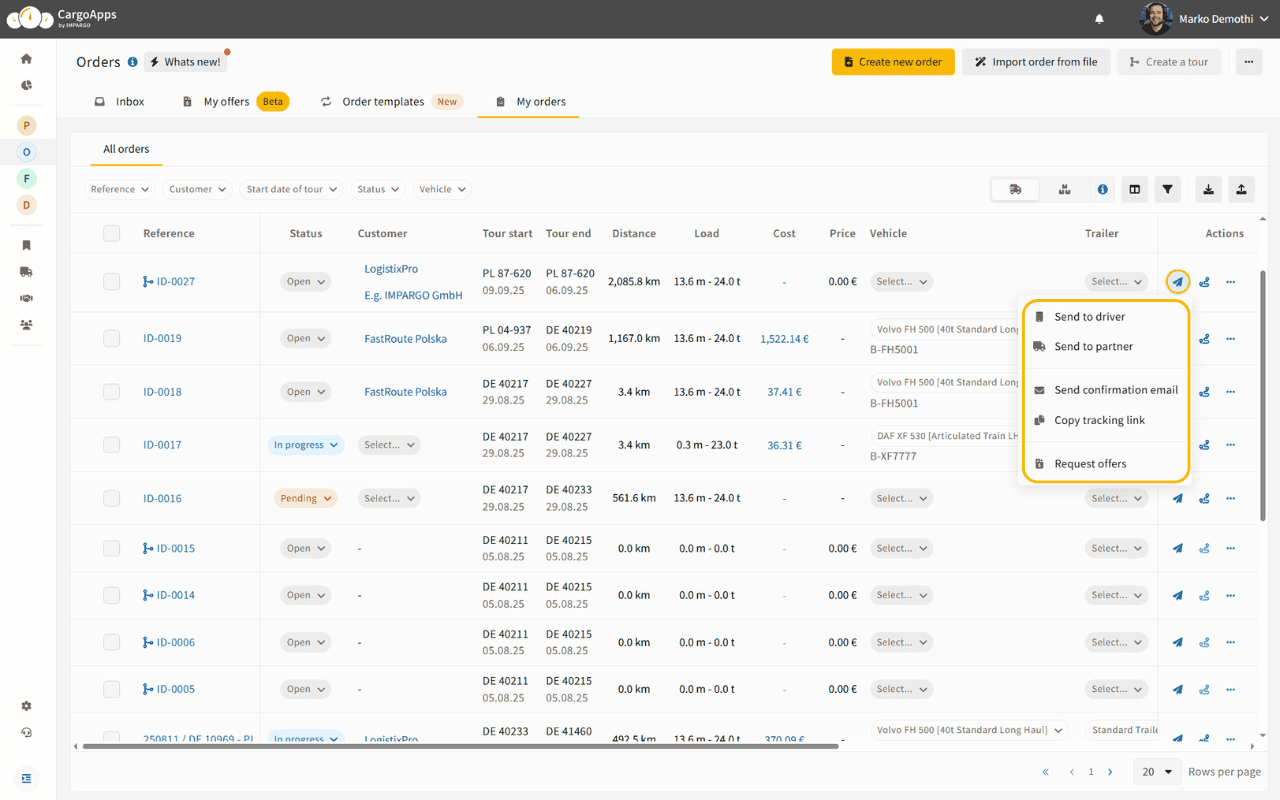Switch to the My offers tab
Screen dimensions: 1280x800
pos(227,101)
